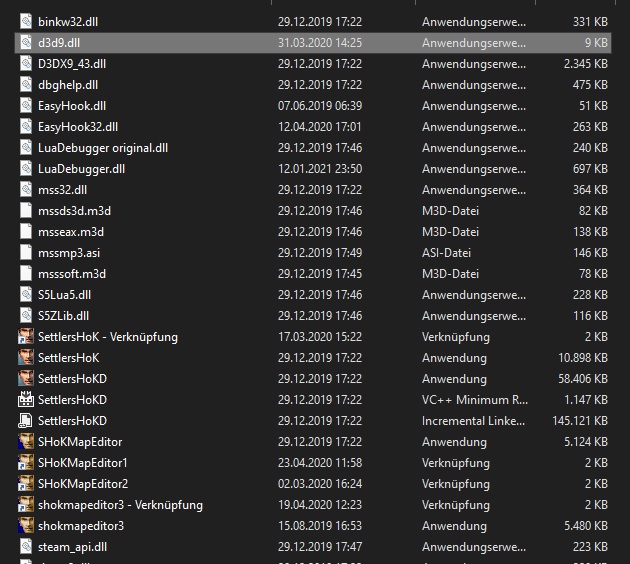Click the 145.121 KB size value
The image size is (630, 564).
click(x=579, y=420)
